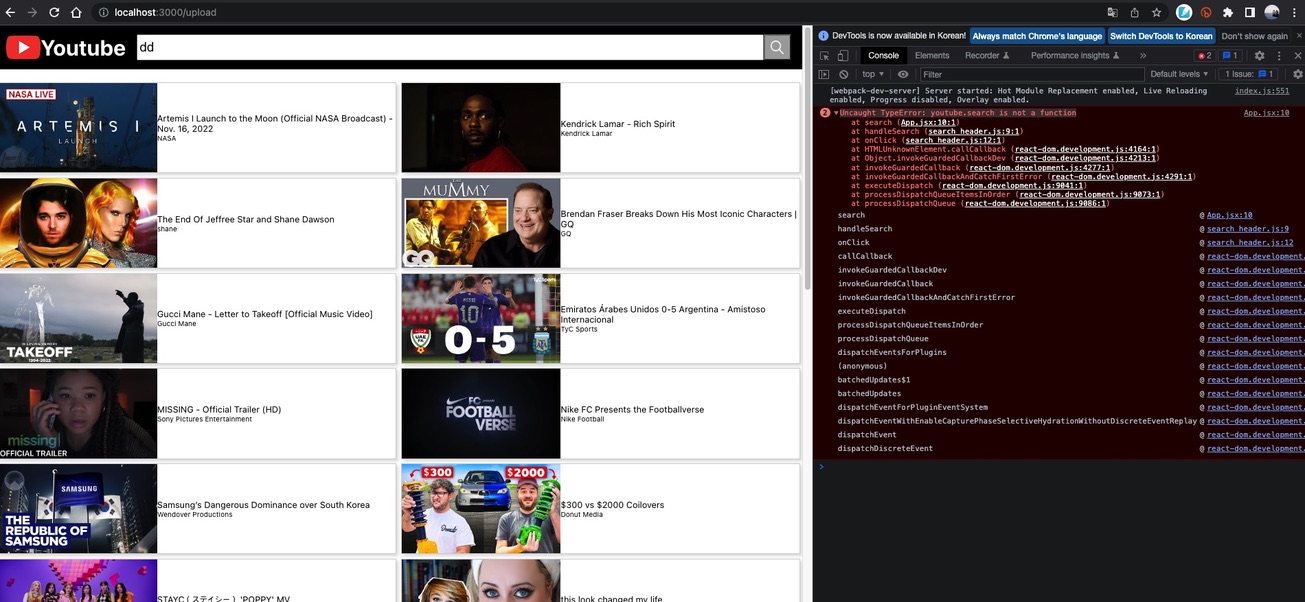This screenshot has height=602, width=1305.
Task: Switch to the Recorder tab
Action: [987, 56]
